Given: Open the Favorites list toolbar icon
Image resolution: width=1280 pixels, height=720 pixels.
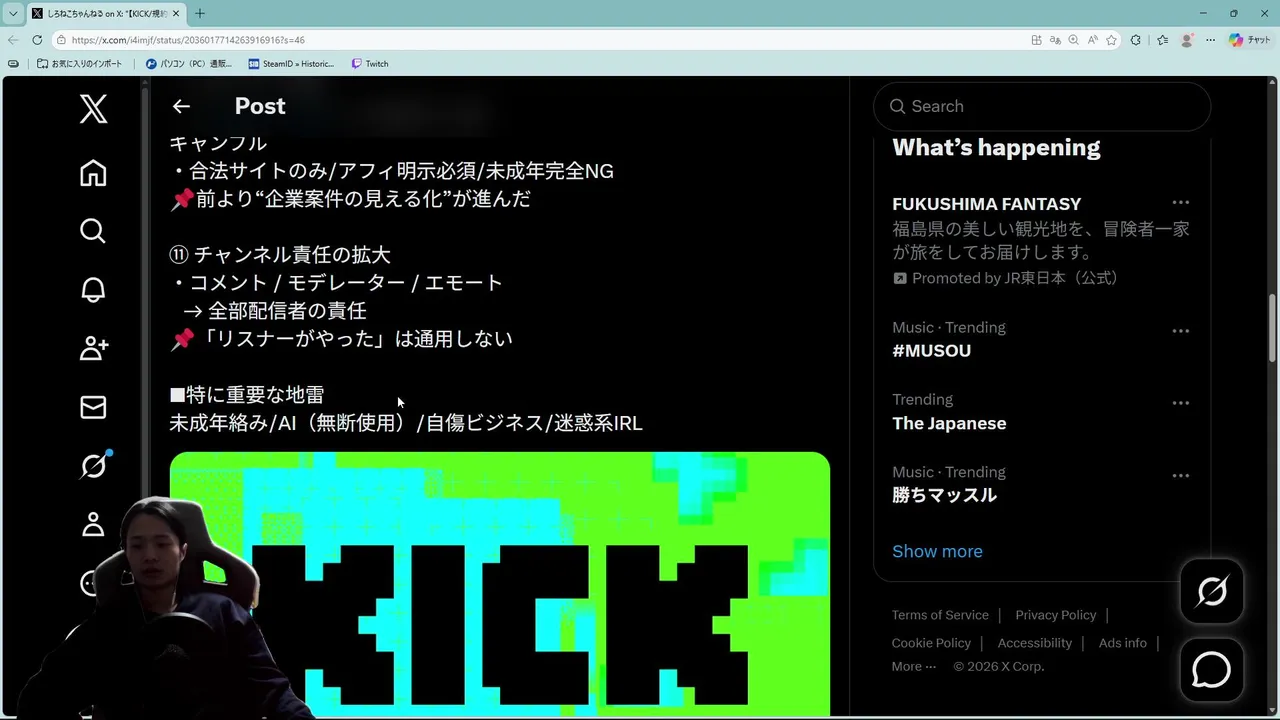Looking at the screenshot, I should (x=1162, y=40).
